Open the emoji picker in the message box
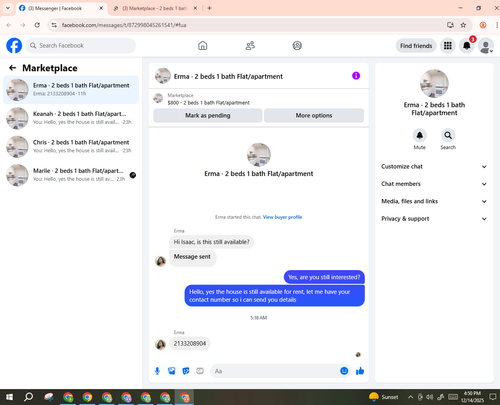Screen dimensions: 500x405 344,371
